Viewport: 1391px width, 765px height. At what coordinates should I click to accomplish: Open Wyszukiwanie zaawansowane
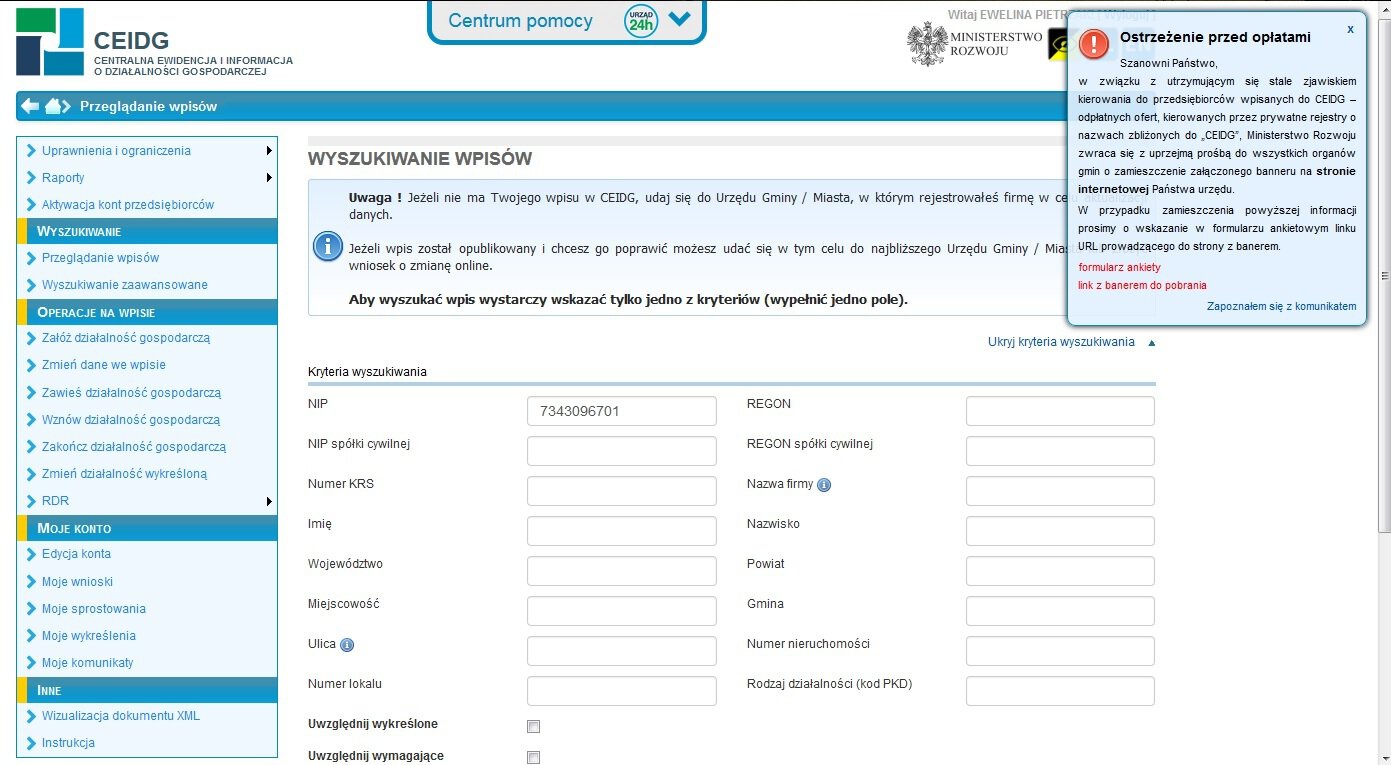[x=125, y=285]
